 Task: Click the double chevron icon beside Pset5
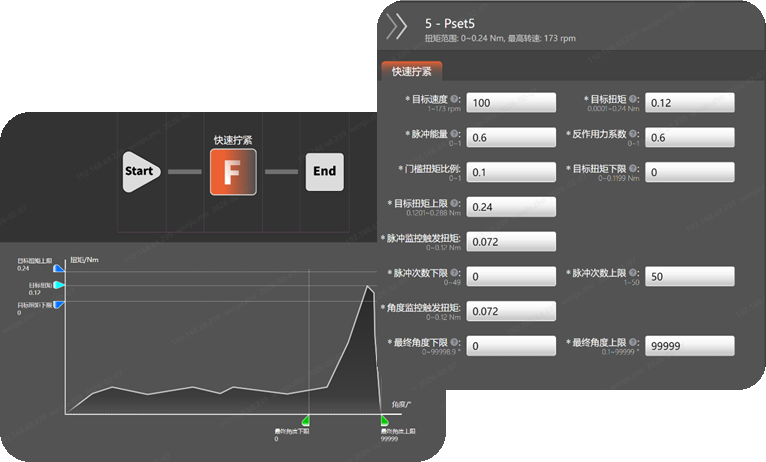point(396,26)
